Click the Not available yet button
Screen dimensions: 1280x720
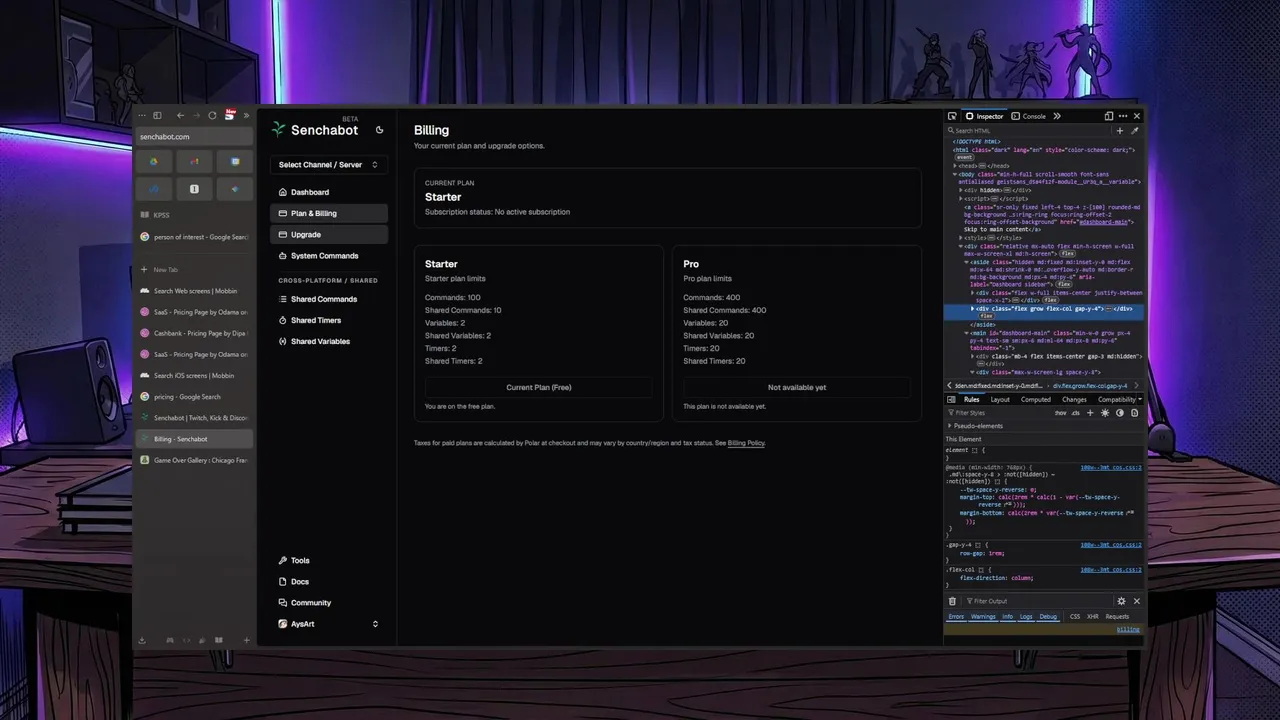[x=797, y=387]
